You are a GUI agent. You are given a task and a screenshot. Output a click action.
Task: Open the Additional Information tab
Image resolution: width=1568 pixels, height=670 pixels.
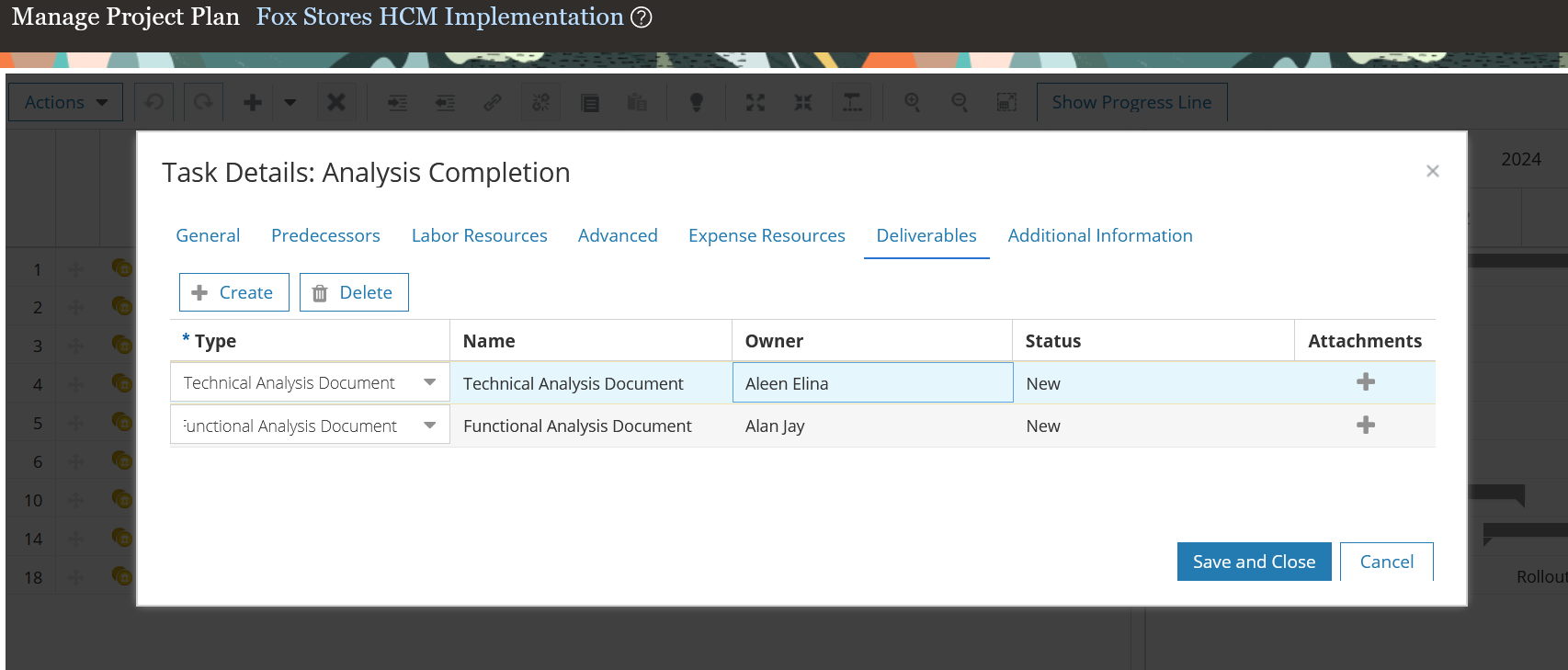click(x=1099, y=235)
